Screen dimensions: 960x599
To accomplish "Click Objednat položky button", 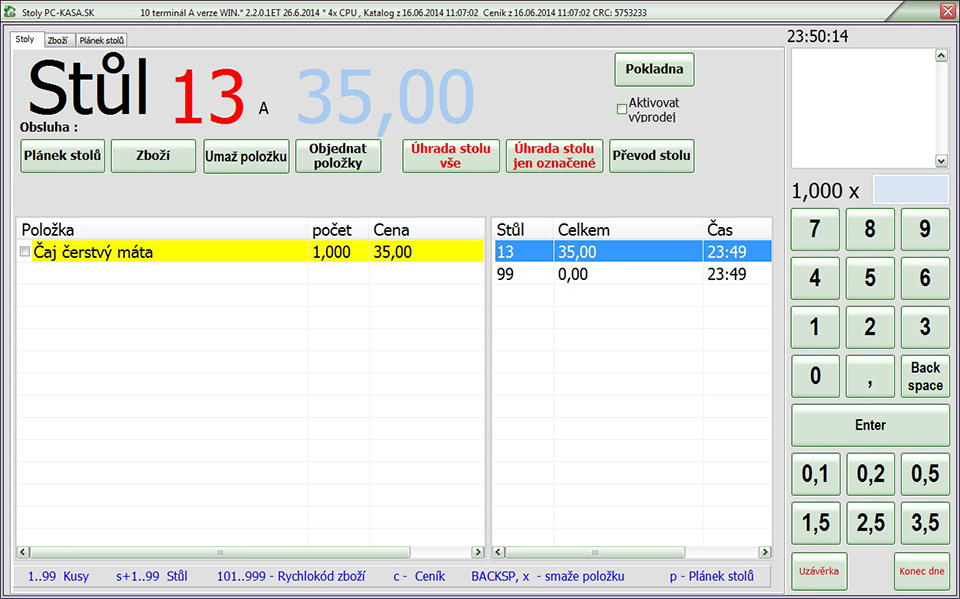I will pyautogui.click(x=338, y=156).
